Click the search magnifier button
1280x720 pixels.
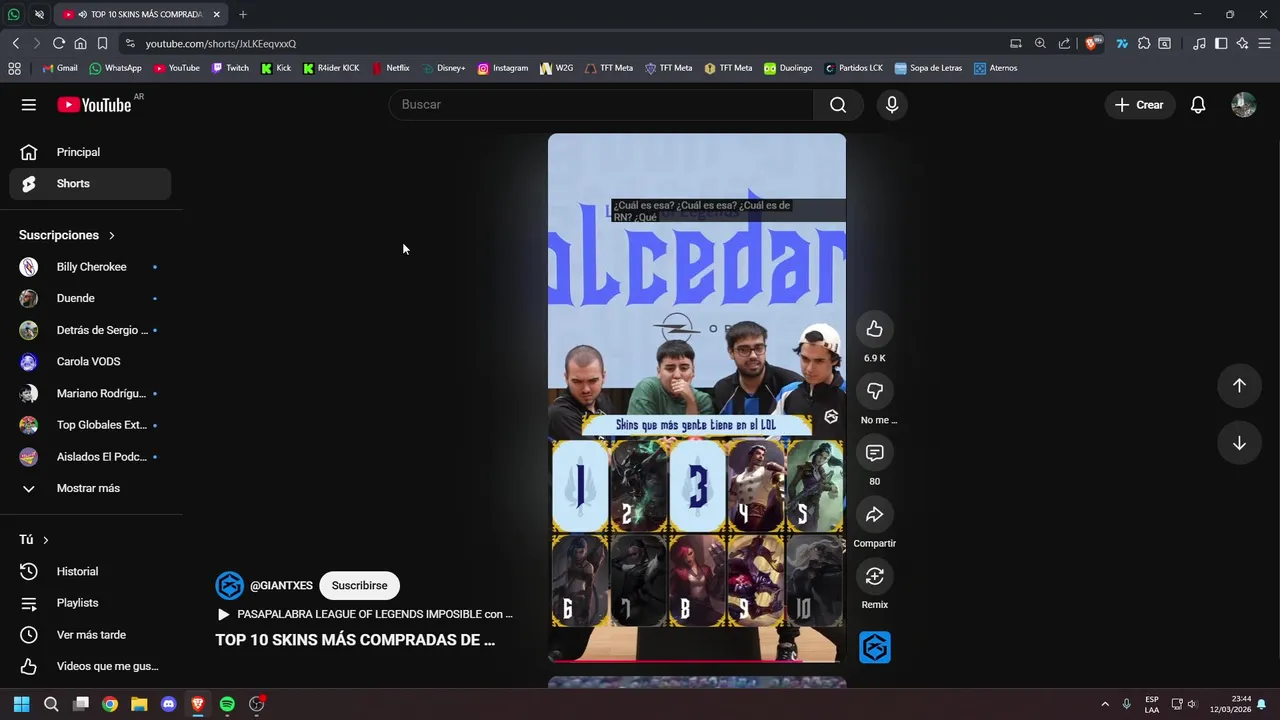pyautogui.click(x=838, y=105)
